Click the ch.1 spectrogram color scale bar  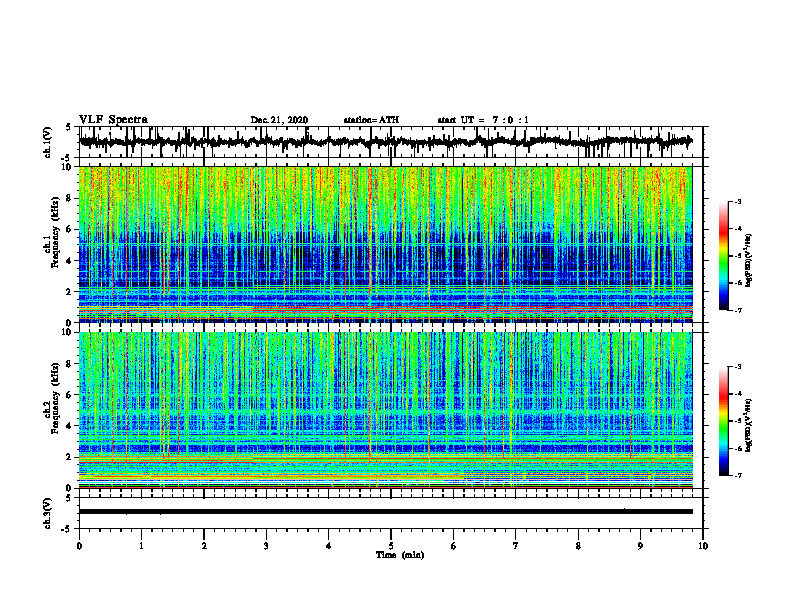(x=724, y=256)
